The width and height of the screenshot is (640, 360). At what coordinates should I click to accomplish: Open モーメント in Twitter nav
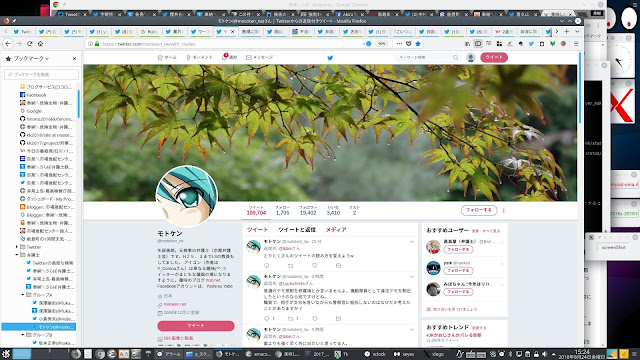tap(200, 58)
